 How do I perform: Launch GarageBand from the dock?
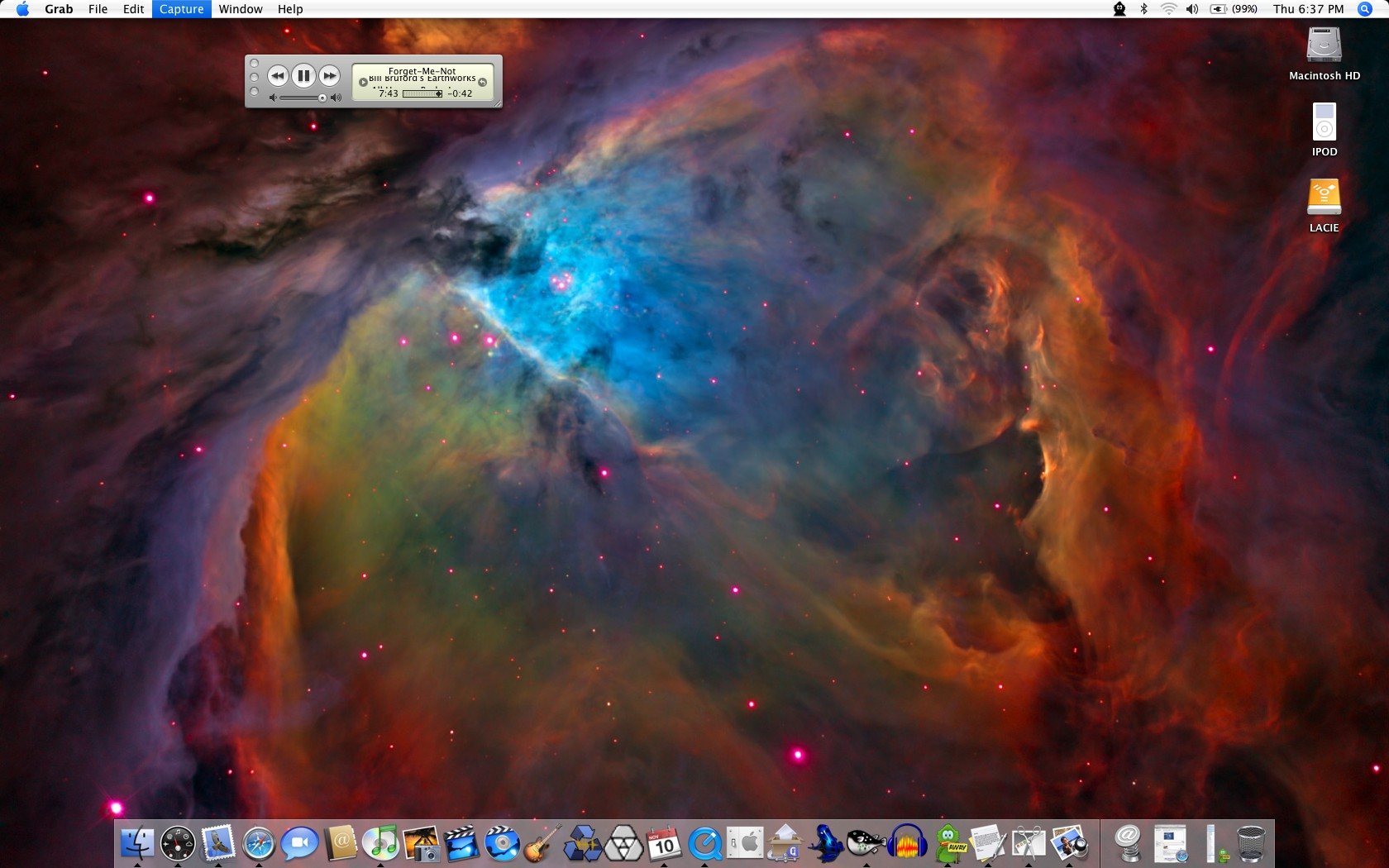[x=542, y=843]
